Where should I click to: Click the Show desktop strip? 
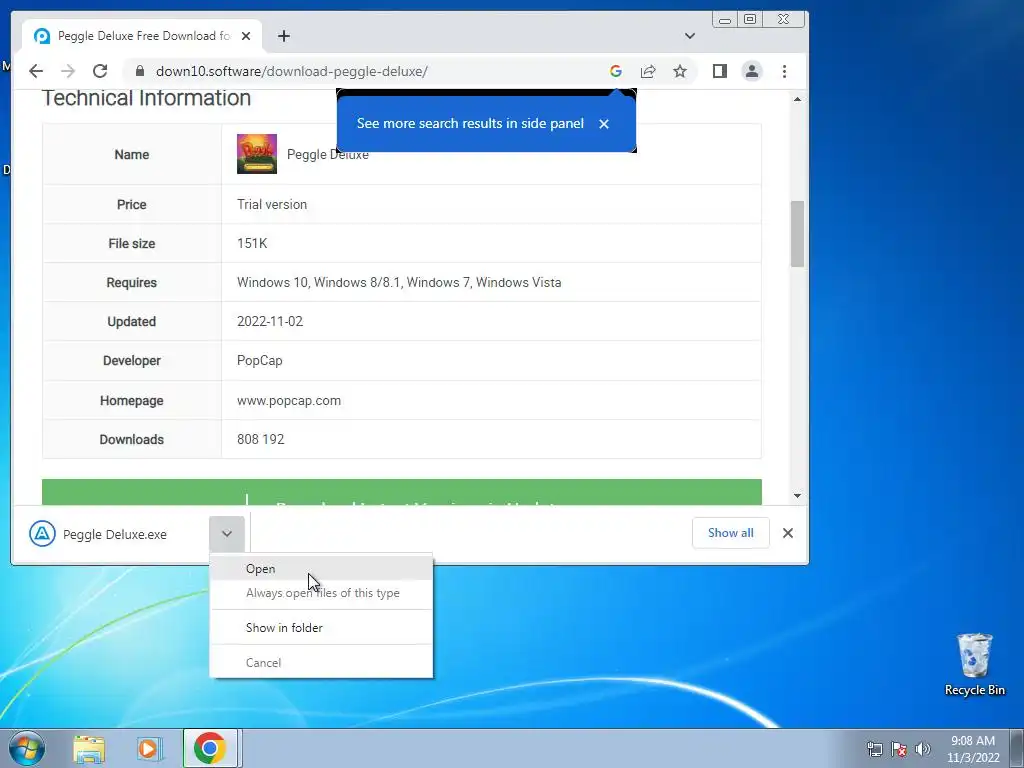(1017, 748)
